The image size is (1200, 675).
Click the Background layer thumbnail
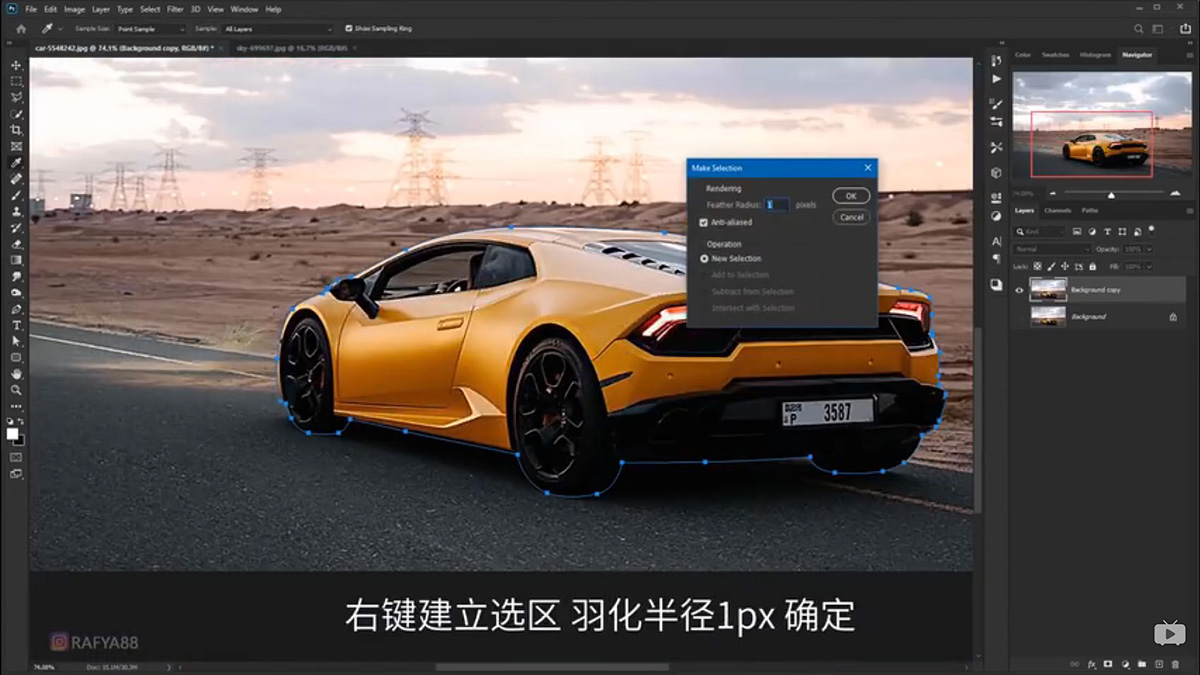click(x=1047, y=315)
